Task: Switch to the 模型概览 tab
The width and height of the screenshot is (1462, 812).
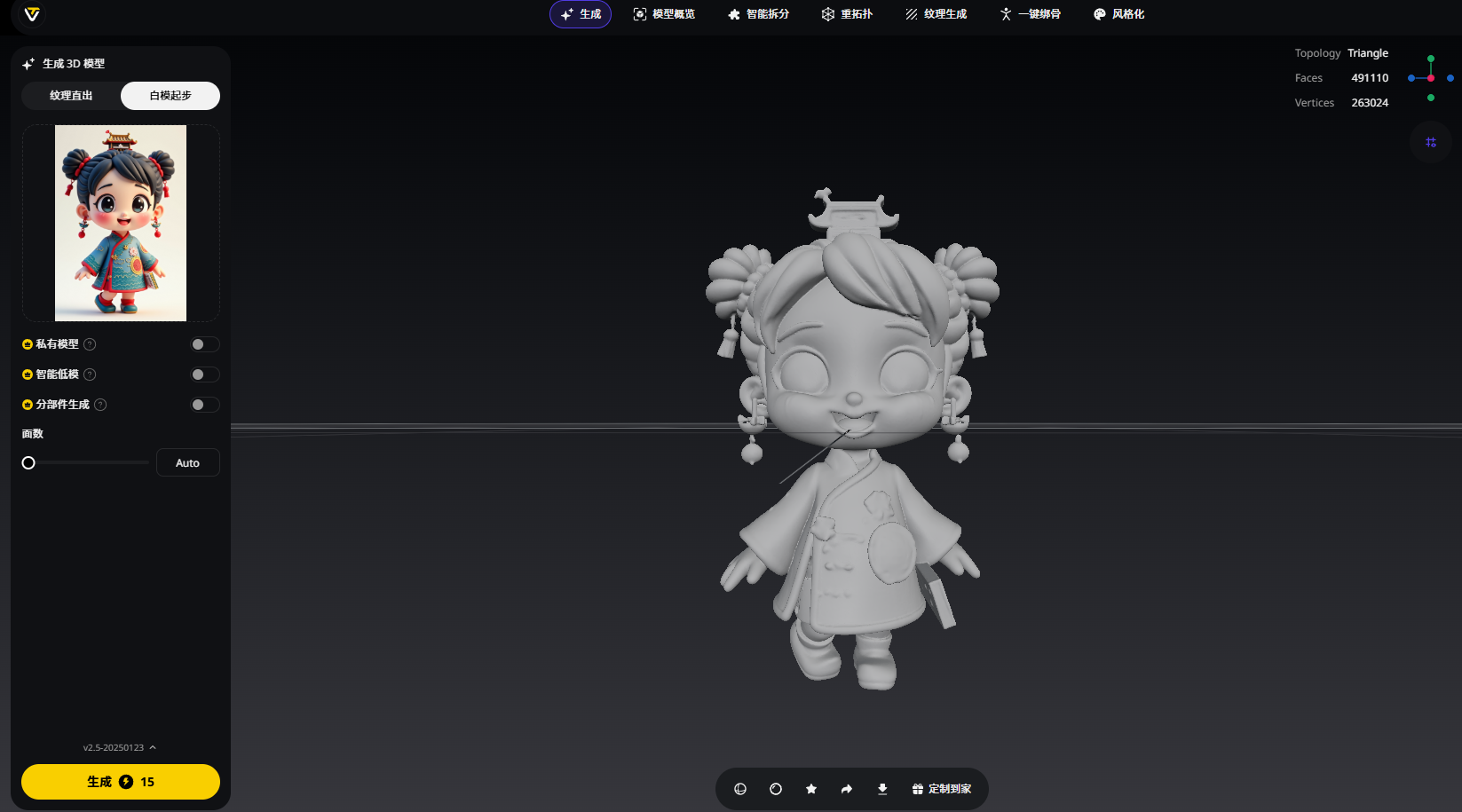Action: pos(664,14)
